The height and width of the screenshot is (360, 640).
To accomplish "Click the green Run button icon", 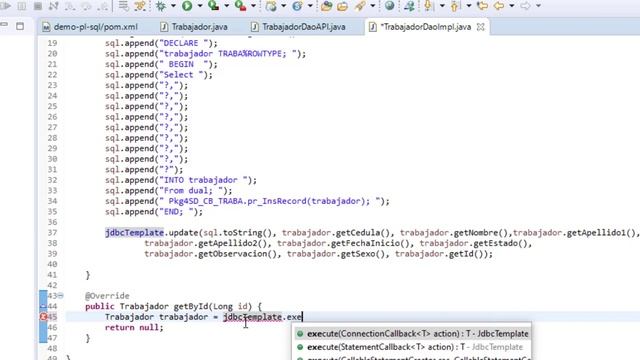I will coord(187,6).
